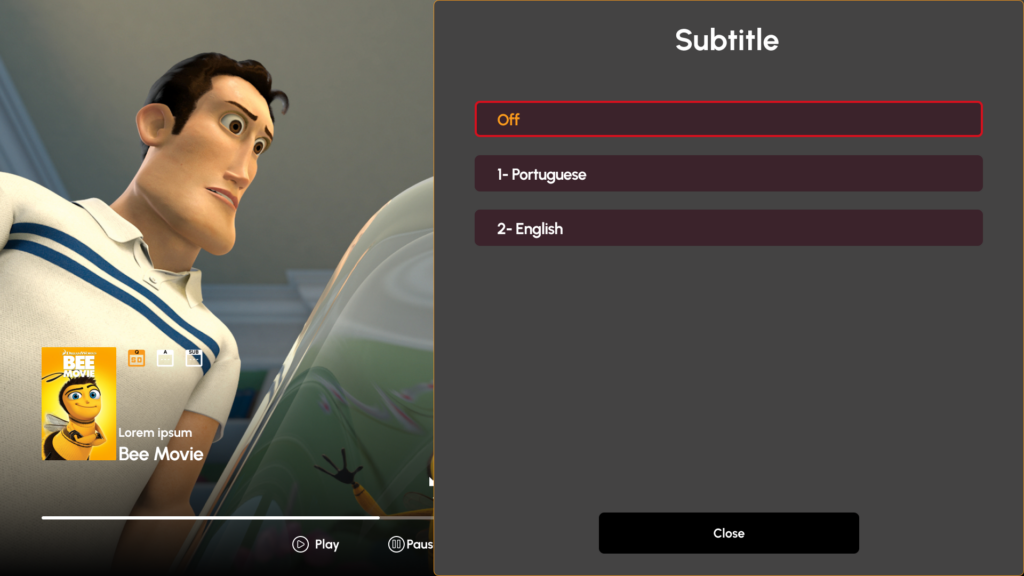Image resolution: width=1024 pixels, height=576 pixels.
Task: Click empty panel area below 2- English
Action: pyautogui.click(x=728, y=372)
